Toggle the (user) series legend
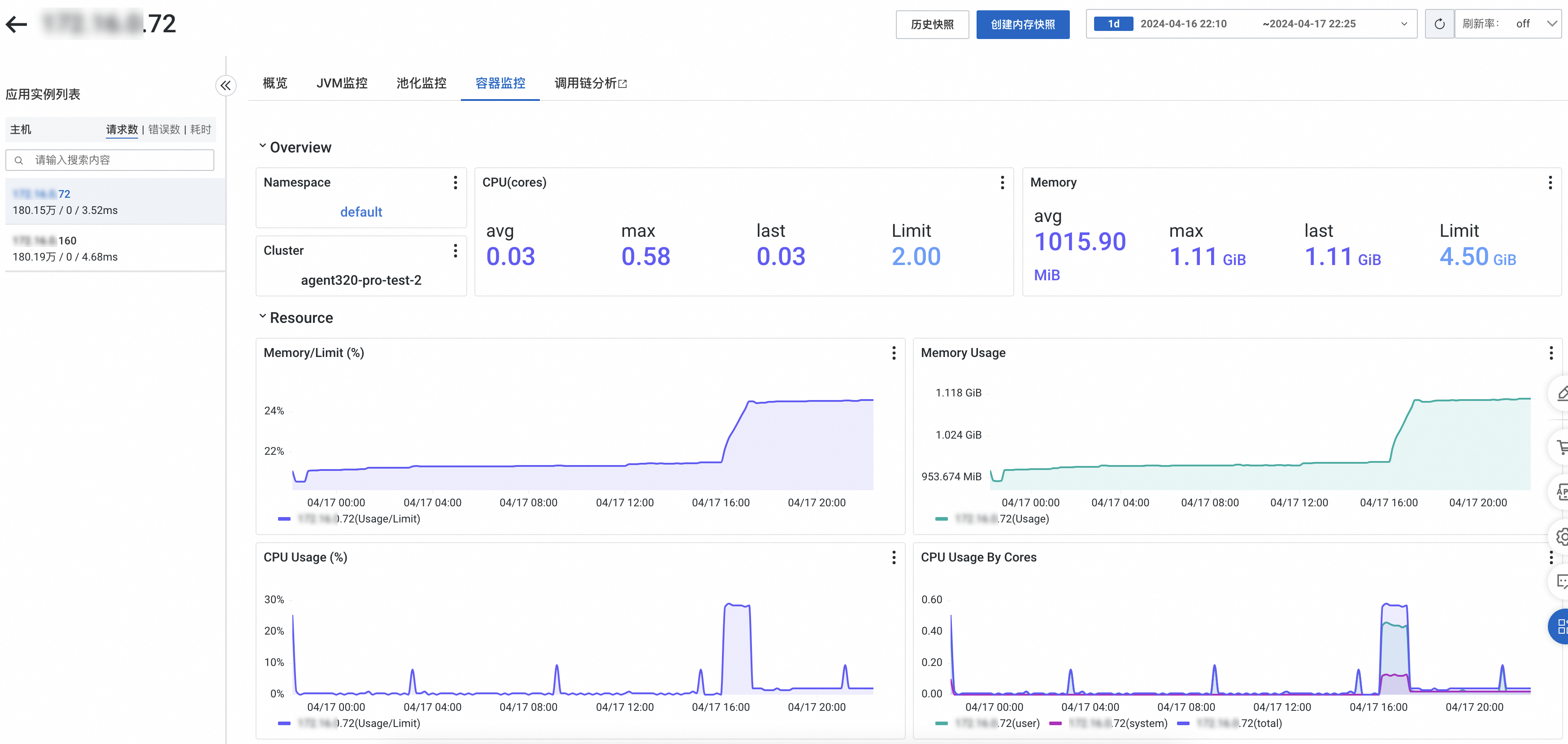This screenshot has height=744, width=1568. coord(987,724)
